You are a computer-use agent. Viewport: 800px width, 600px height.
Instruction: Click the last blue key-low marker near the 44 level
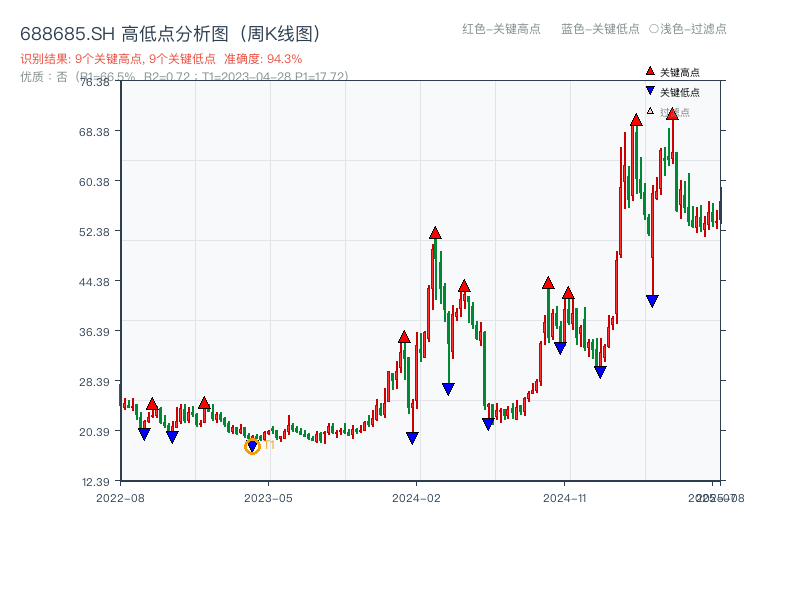[x=652, y=299]
